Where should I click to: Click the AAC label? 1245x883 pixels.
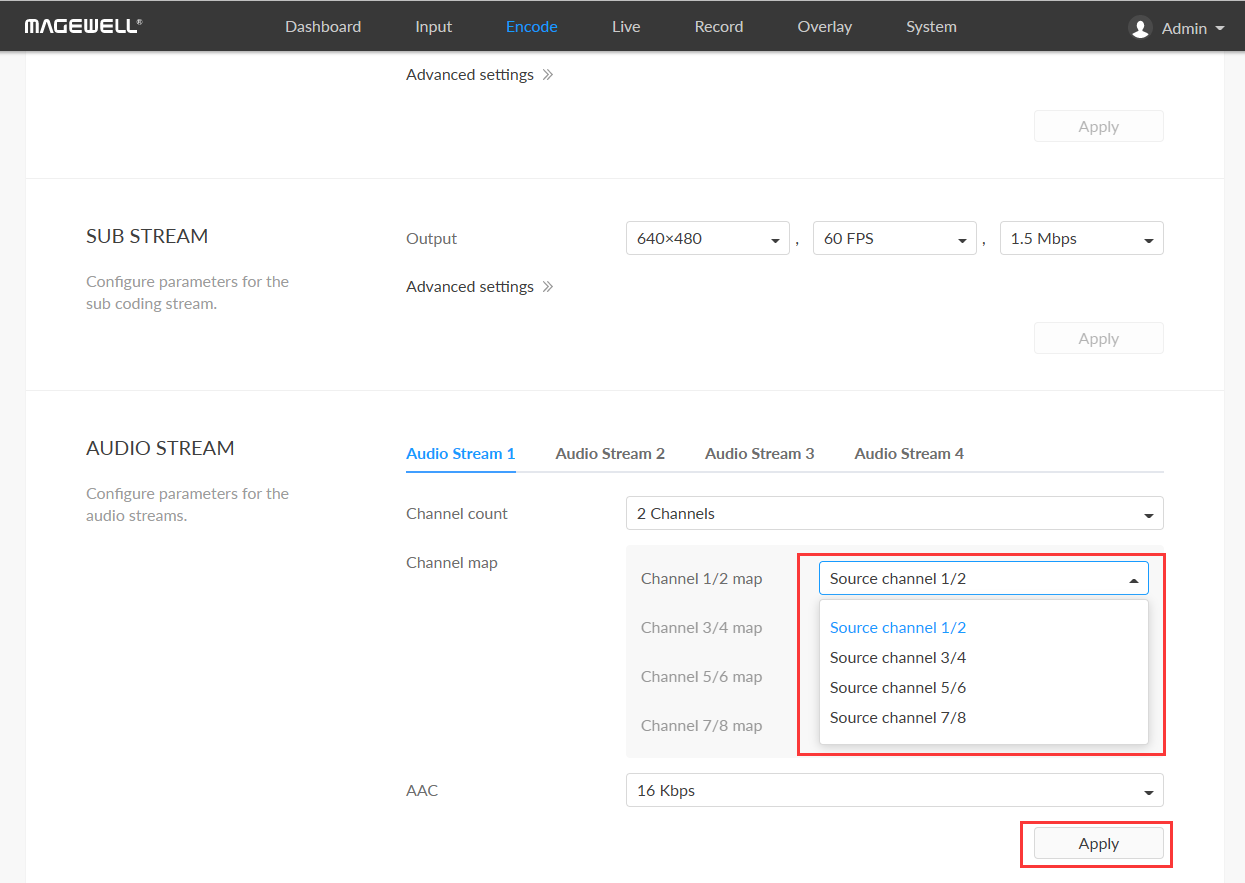pyautogui.click(x=422, y=791)
